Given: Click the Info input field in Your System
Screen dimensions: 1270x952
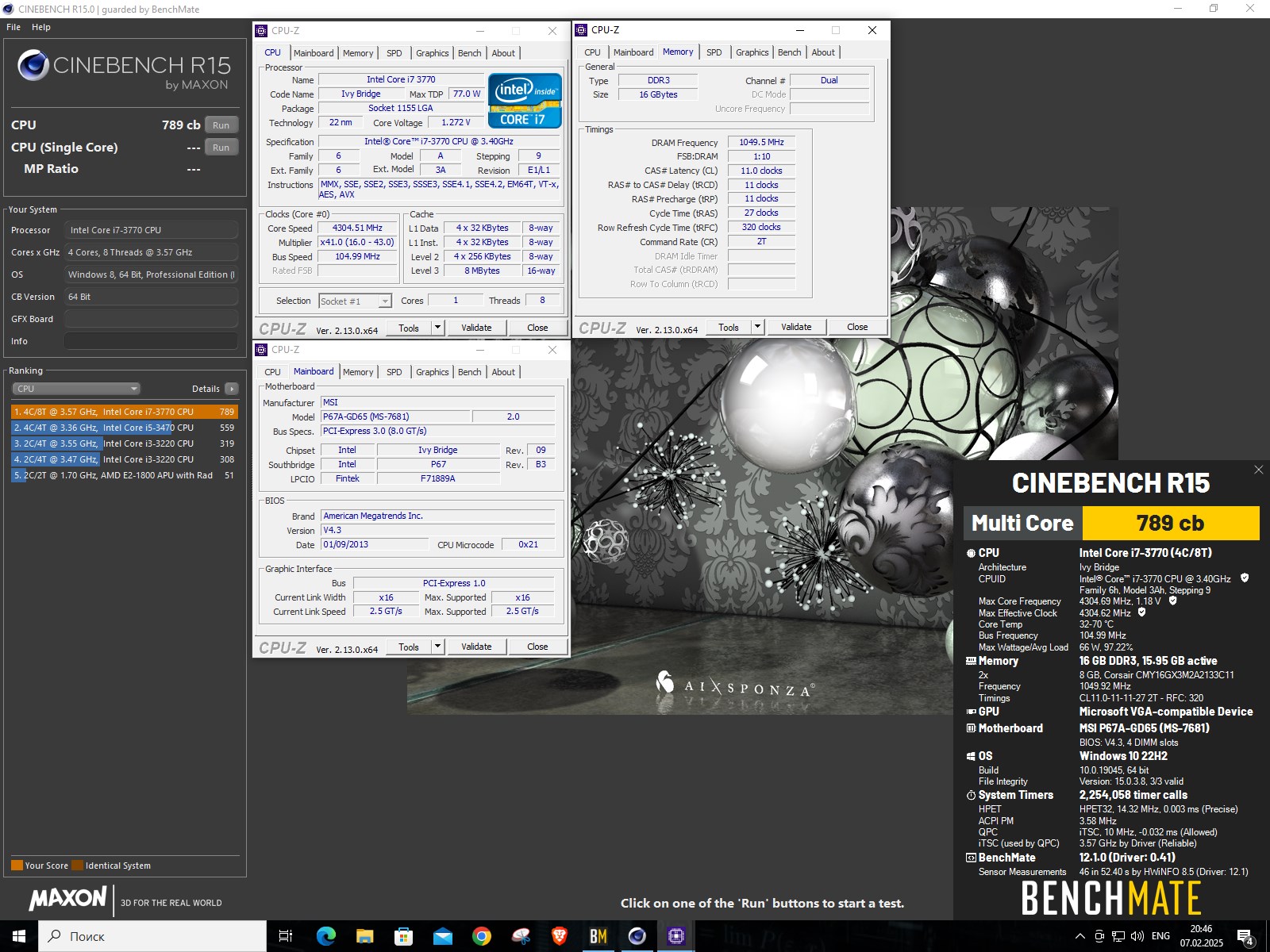Looking at the screenshot, I should click(x=151, y=341).
